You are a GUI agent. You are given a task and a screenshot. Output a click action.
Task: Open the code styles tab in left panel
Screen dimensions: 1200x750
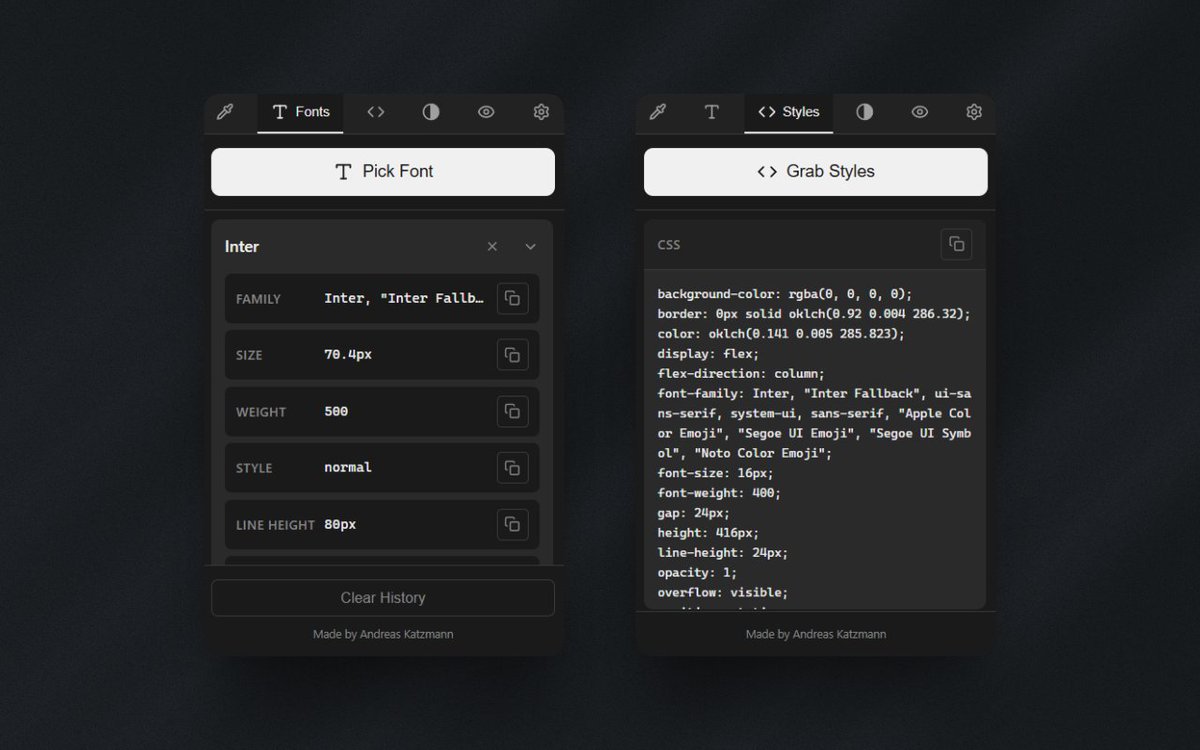click(x=376, y=112)
